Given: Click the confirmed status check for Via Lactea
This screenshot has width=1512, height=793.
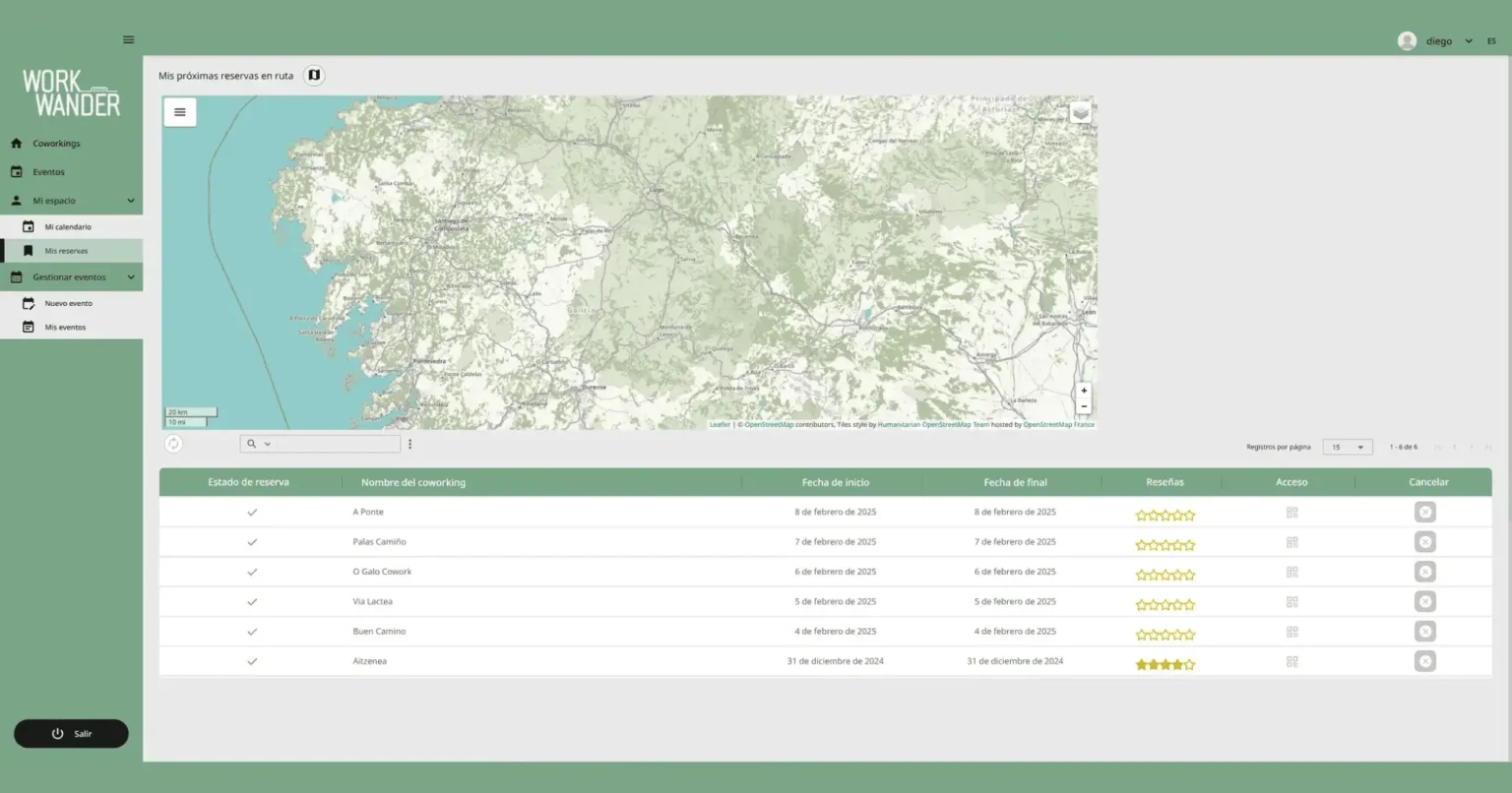Looking at the screenshot, I should pos(252,601).
